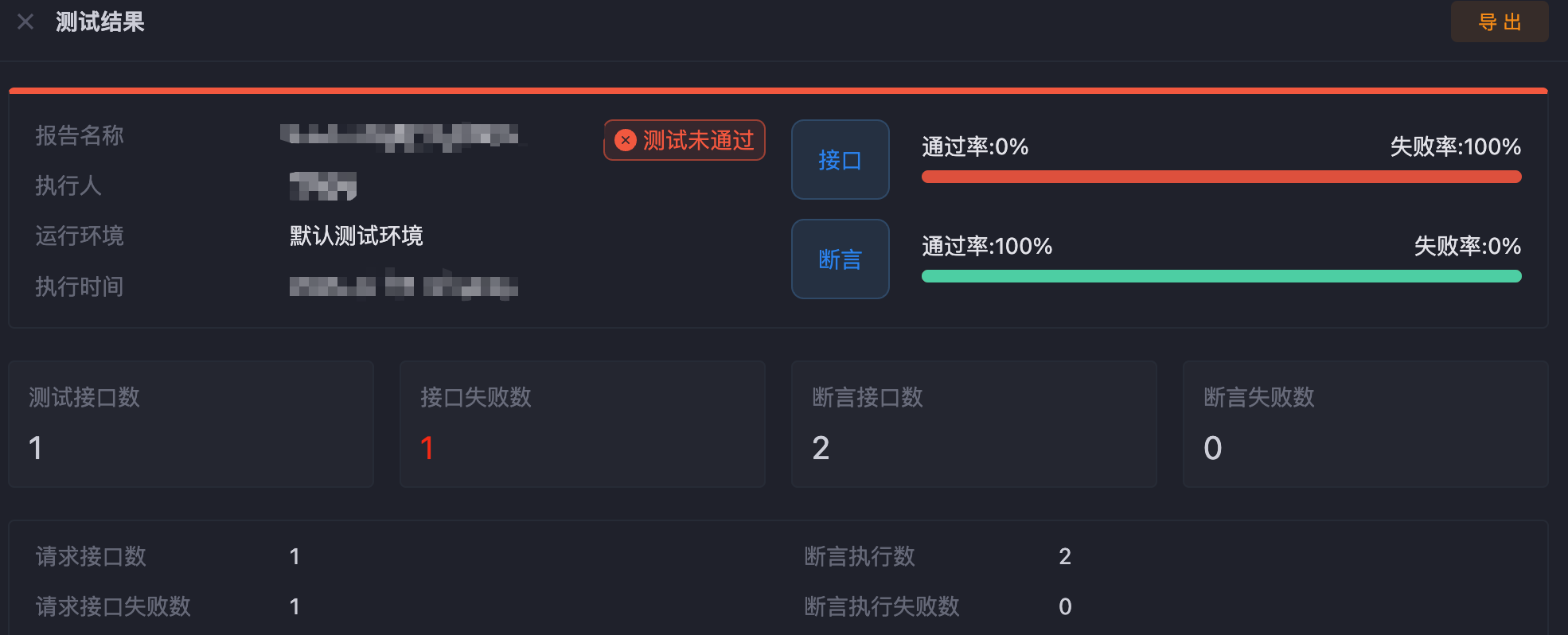Click the 通过率:0% label for 接口

pos(975,146)
